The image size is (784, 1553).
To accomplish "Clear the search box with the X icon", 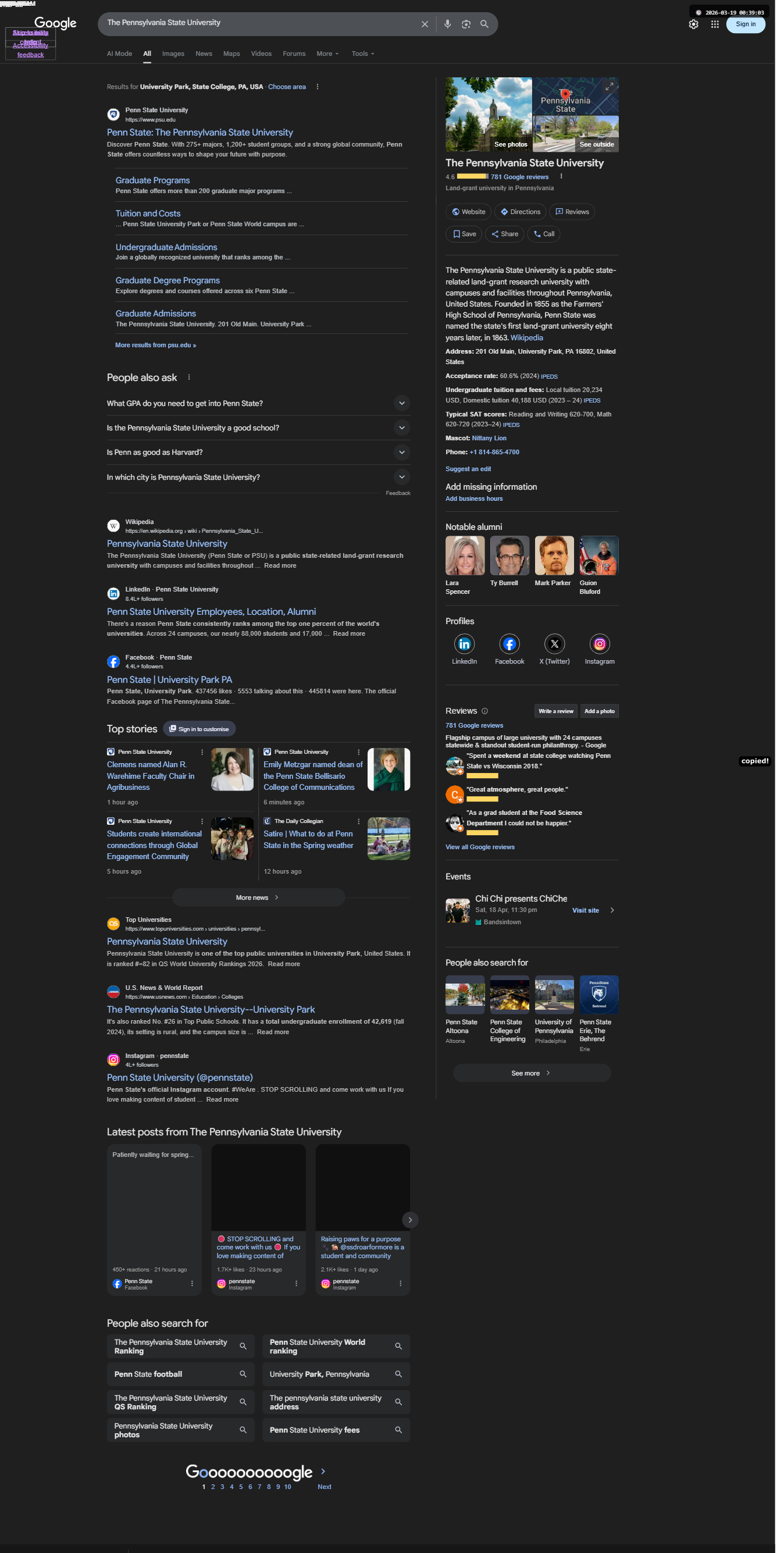I will 425,24.
